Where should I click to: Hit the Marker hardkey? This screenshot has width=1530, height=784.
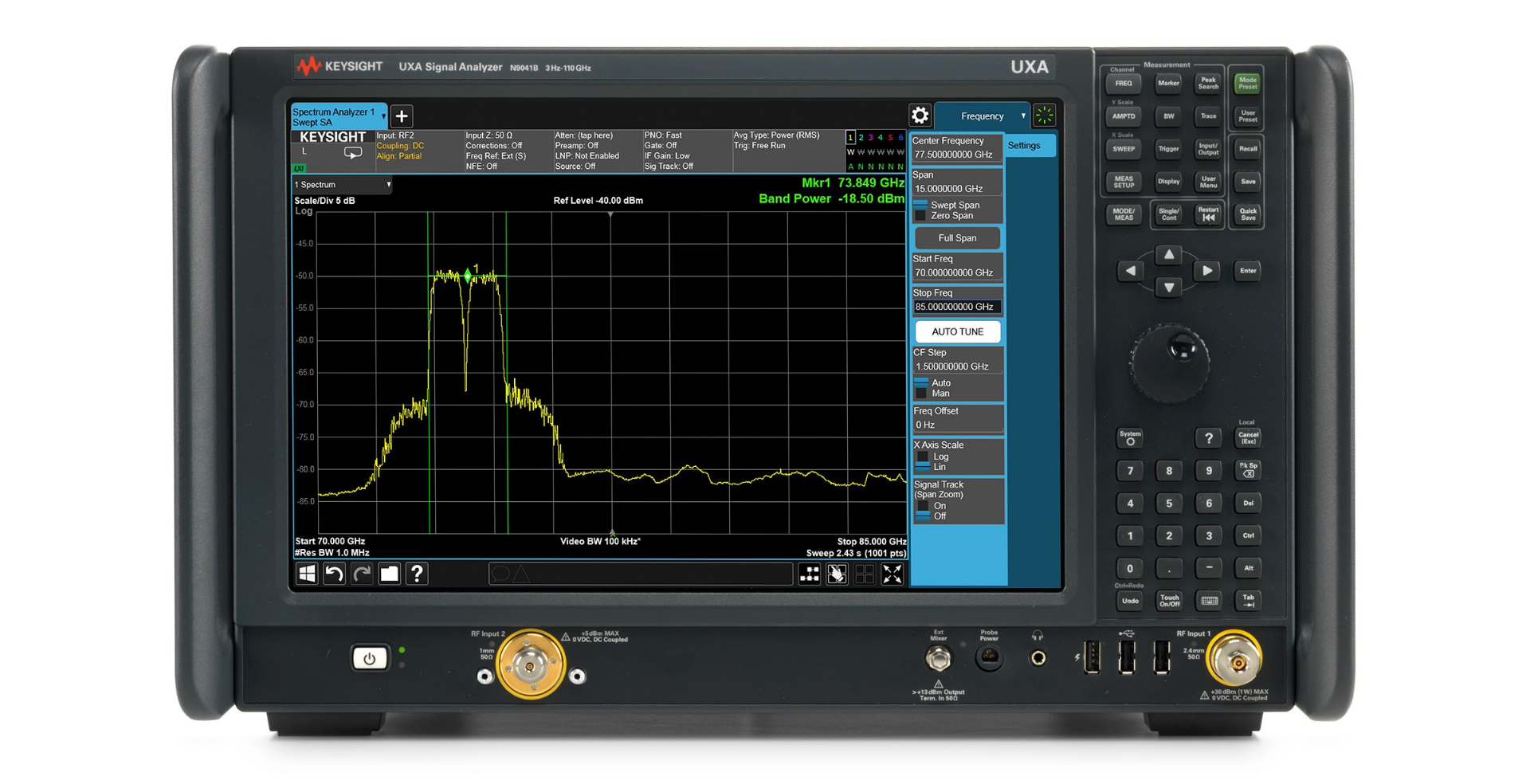coord(1169,84)
